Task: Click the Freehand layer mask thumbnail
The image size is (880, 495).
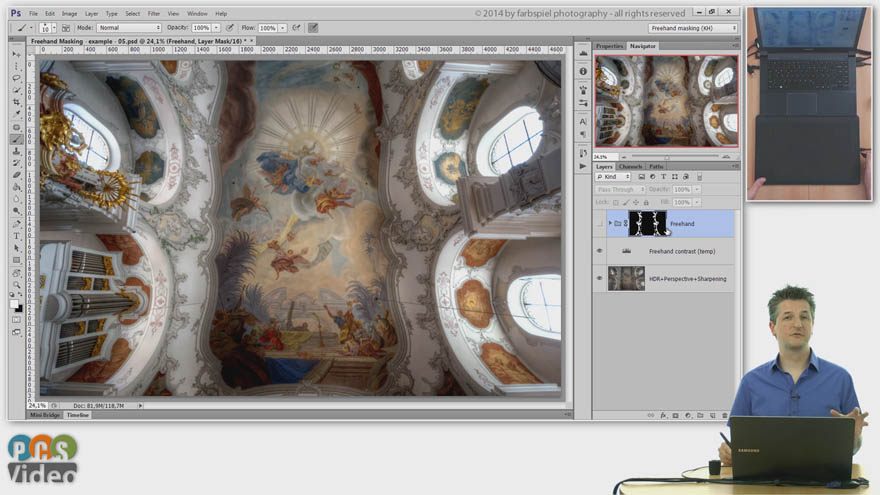Action: click(647, 223)
